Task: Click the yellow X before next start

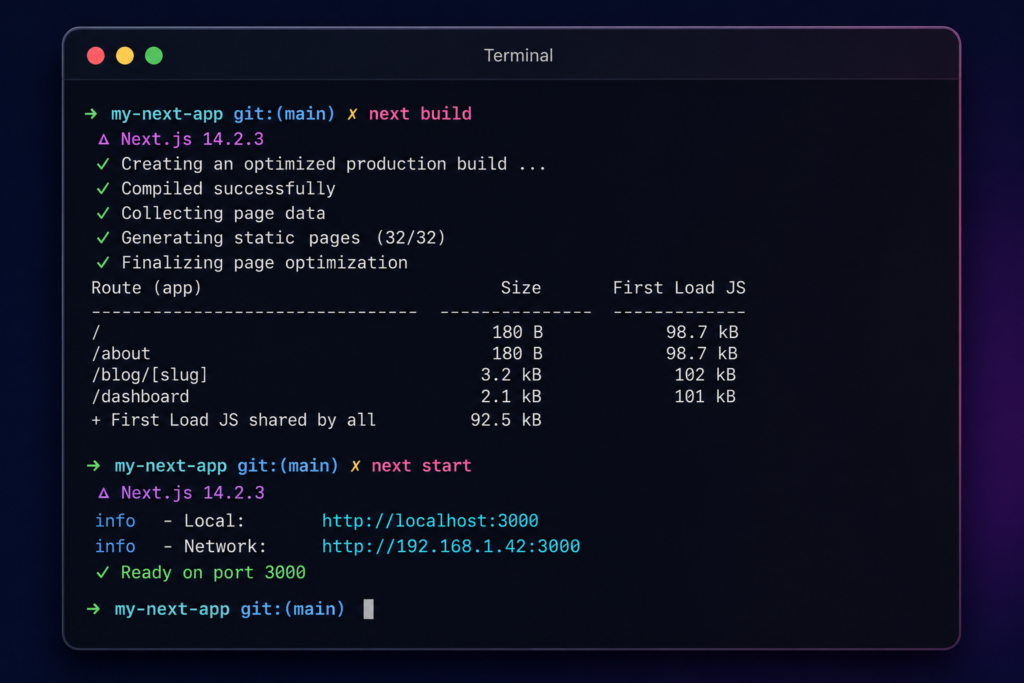Action: 355,466
